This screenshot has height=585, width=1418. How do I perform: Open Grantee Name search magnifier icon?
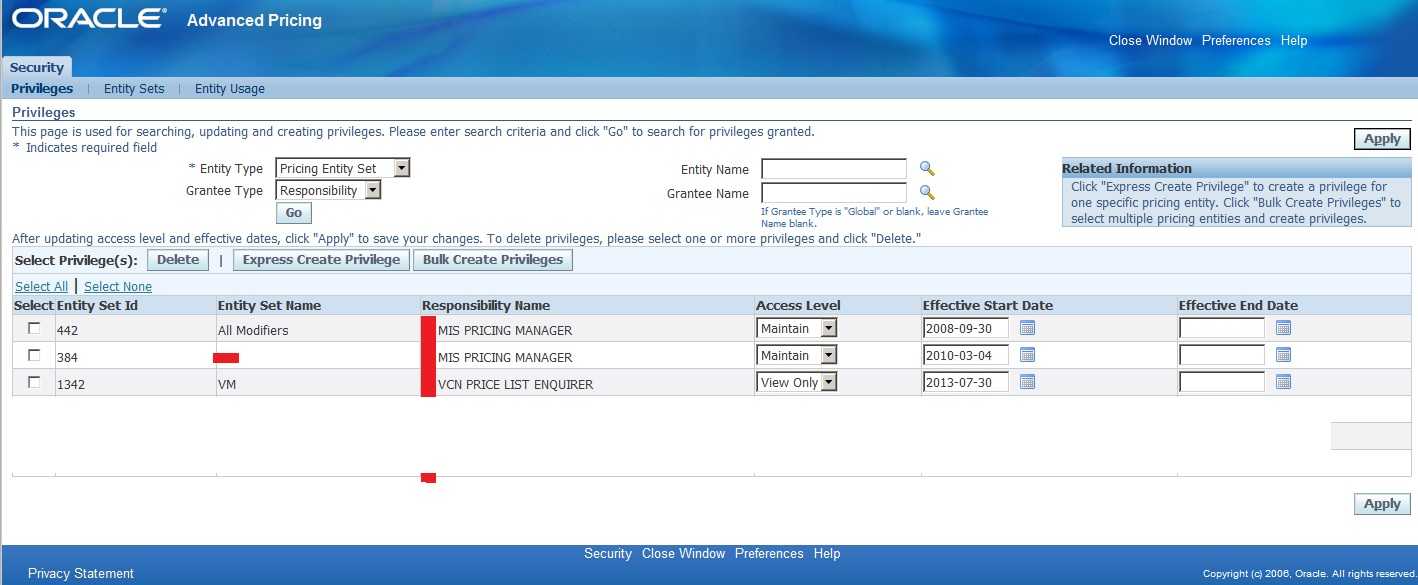coord(927,192)
